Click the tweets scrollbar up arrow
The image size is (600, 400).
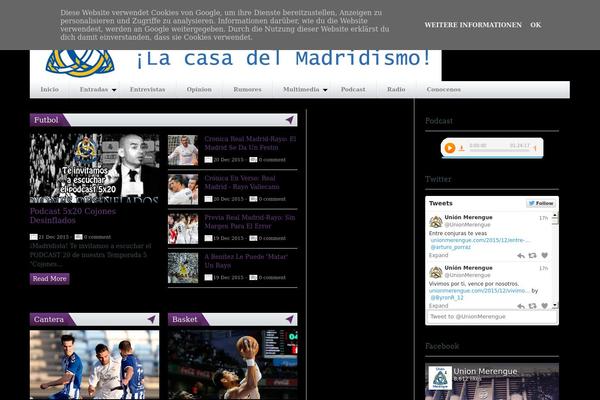[555, 215]
